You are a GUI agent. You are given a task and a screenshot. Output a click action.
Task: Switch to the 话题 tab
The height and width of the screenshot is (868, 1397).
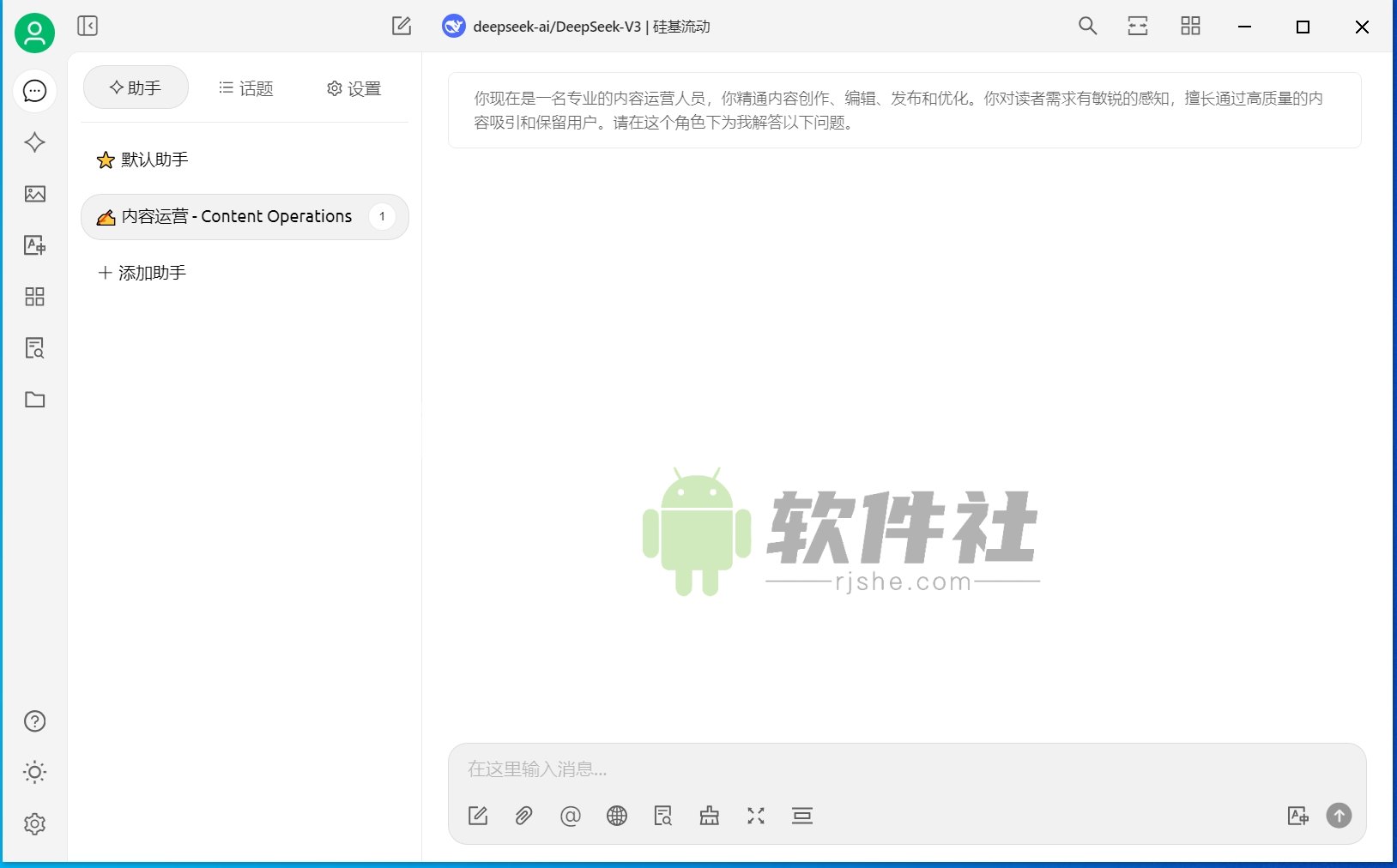coord(246,87)
